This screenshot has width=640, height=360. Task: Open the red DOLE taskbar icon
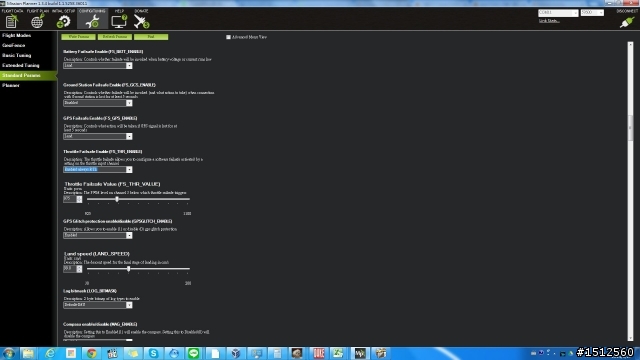click(x=319, y=353)
